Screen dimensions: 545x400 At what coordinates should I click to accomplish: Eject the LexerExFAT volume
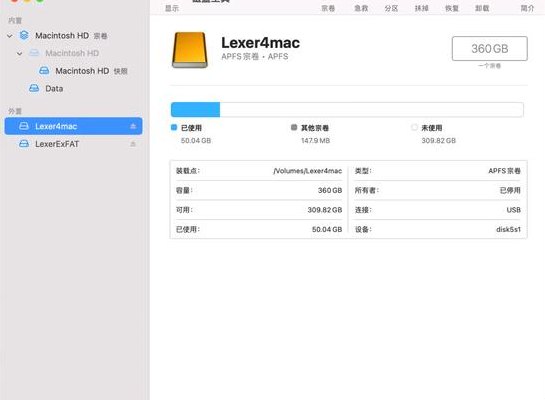point(133,144)
